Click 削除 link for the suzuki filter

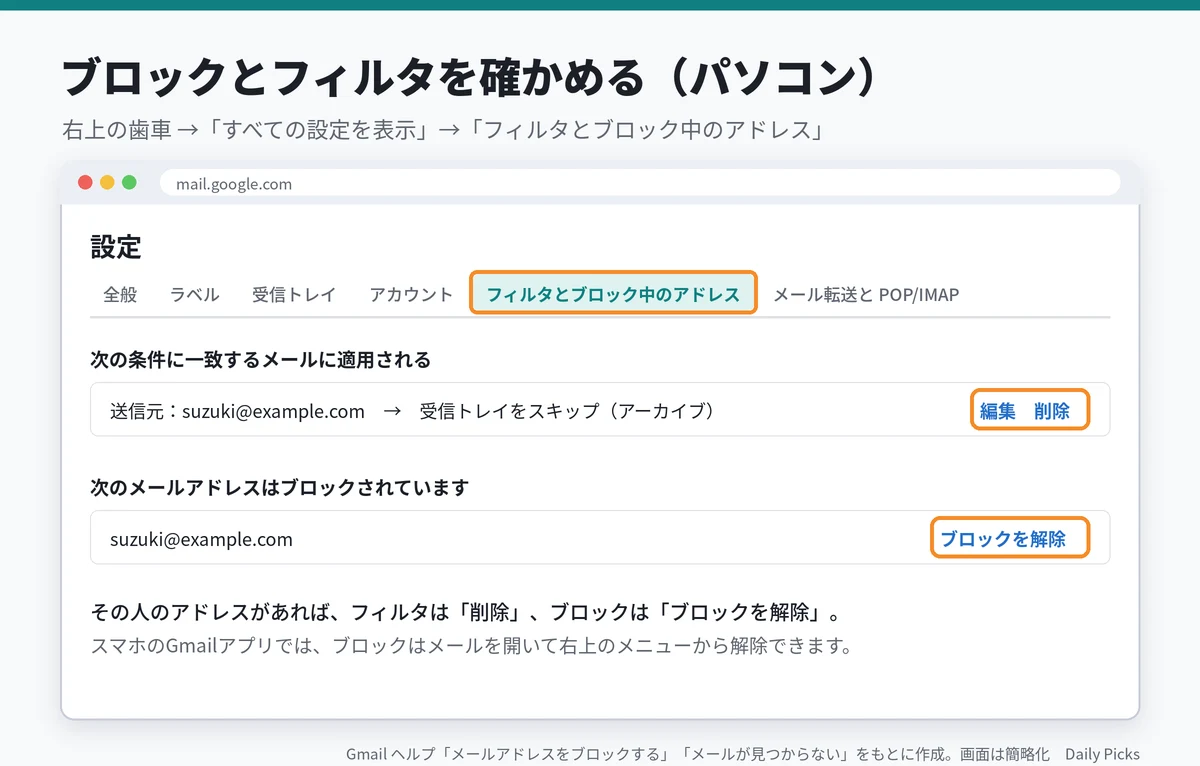point(1052,410)
